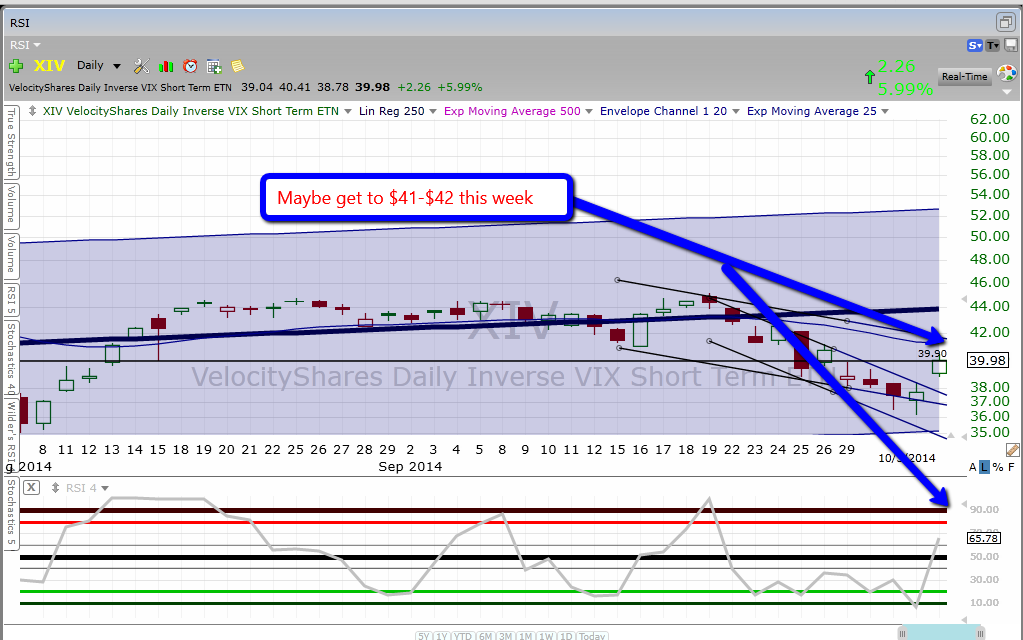Set time span to 1D
Viewport: 1023px width, 640px height.
[566, 636]
